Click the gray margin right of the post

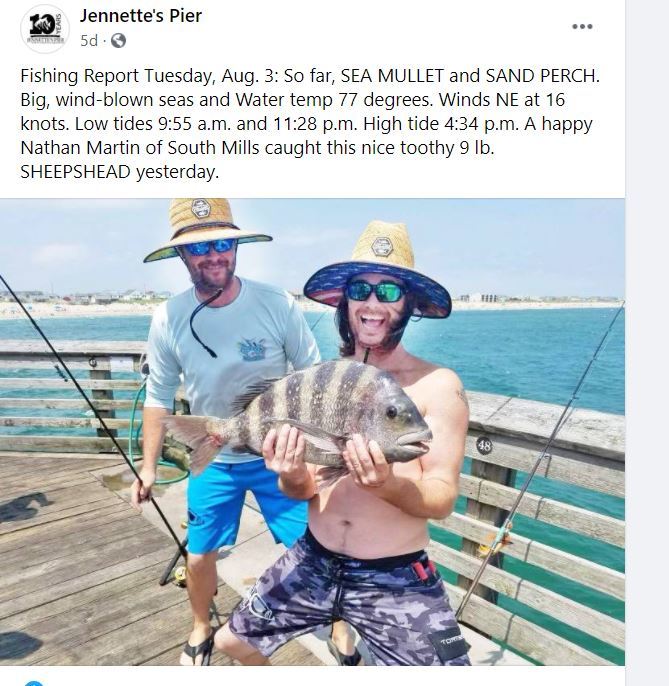click(x=647, y=343)
